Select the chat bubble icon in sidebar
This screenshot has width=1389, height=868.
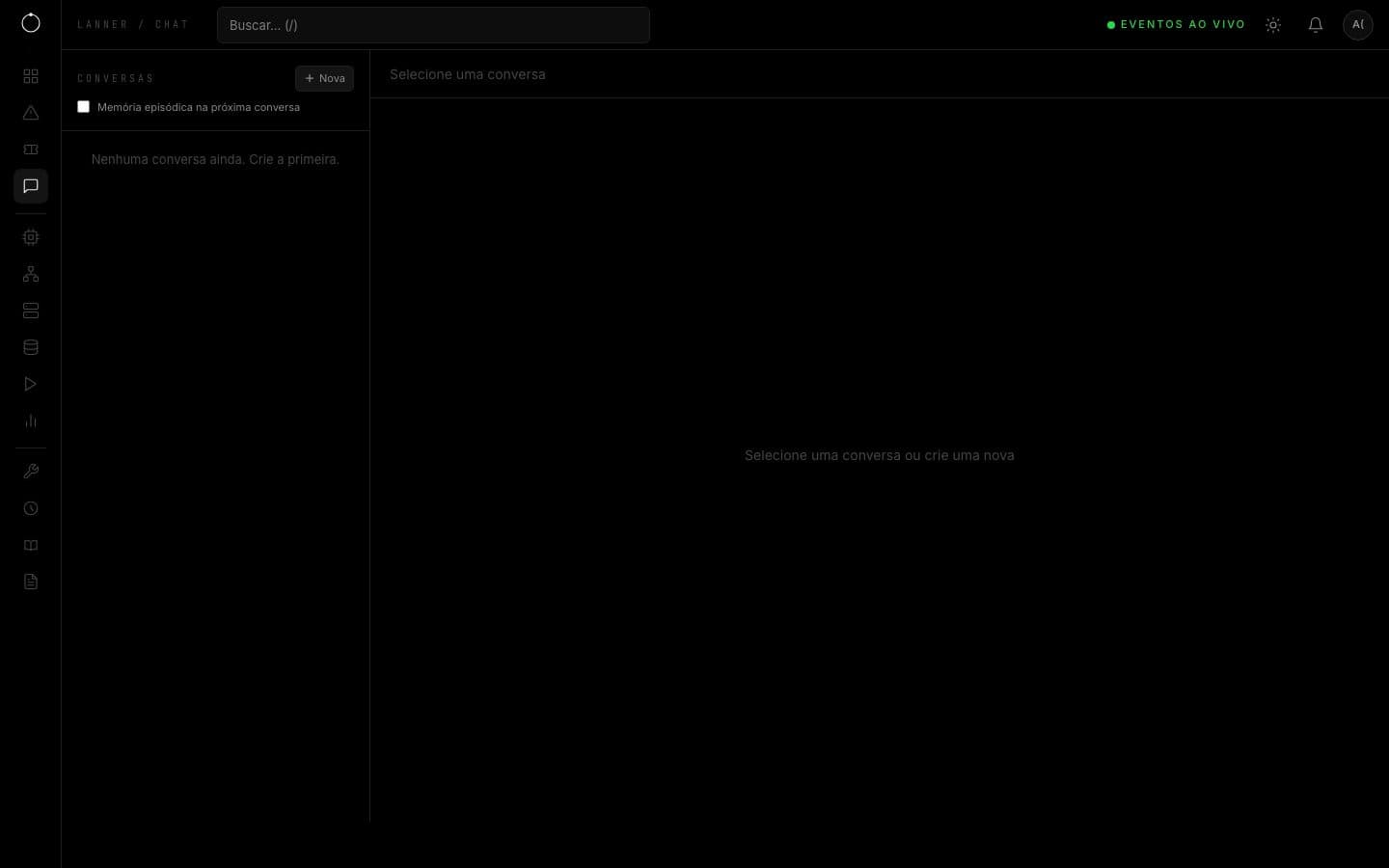tap(31, 186)
